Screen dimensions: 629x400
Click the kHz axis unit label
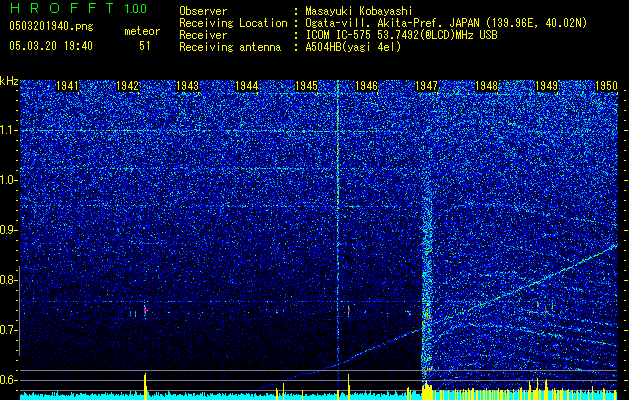(9, 81)
